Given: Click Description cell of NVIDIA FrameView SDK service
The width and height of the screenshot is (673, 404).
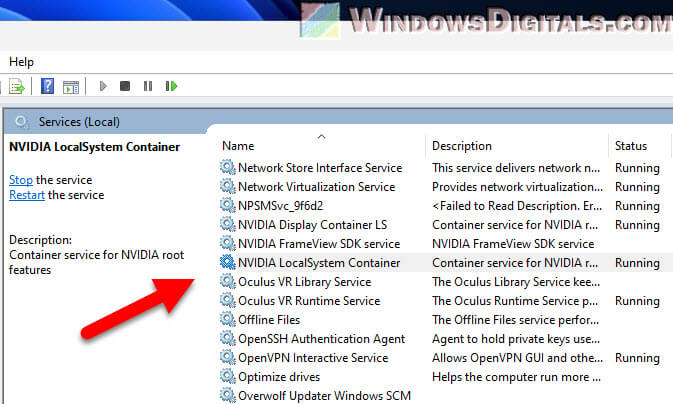Looking at the screenshot, I should 513,244.
